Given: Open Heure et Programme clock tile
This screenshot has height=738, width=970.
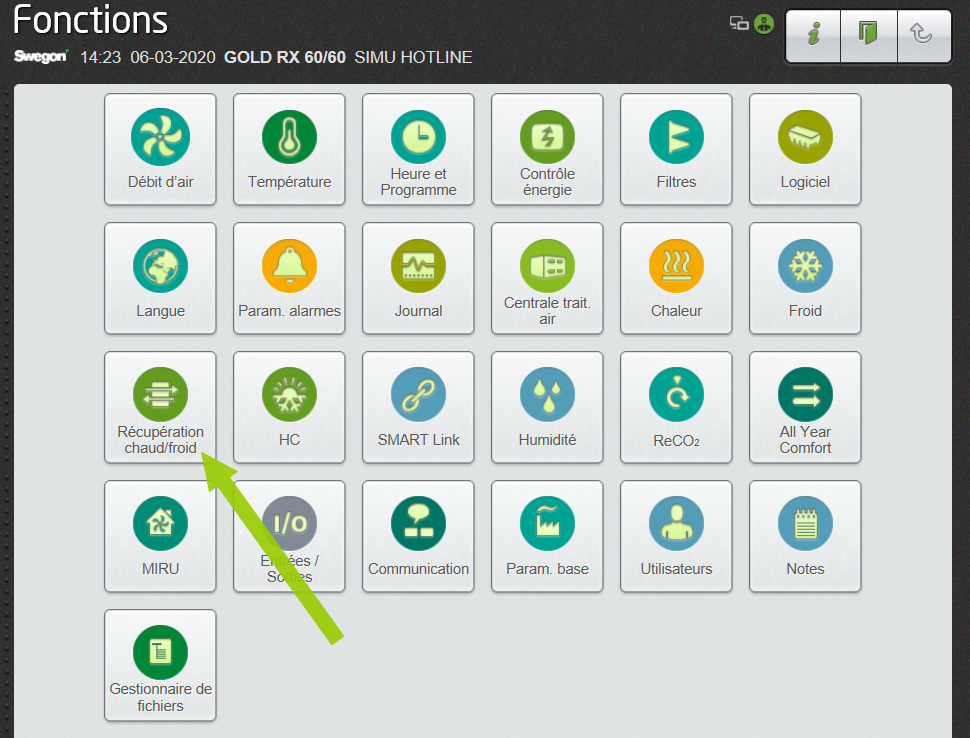Looking at the screenshot, I should tap(418, 149).
